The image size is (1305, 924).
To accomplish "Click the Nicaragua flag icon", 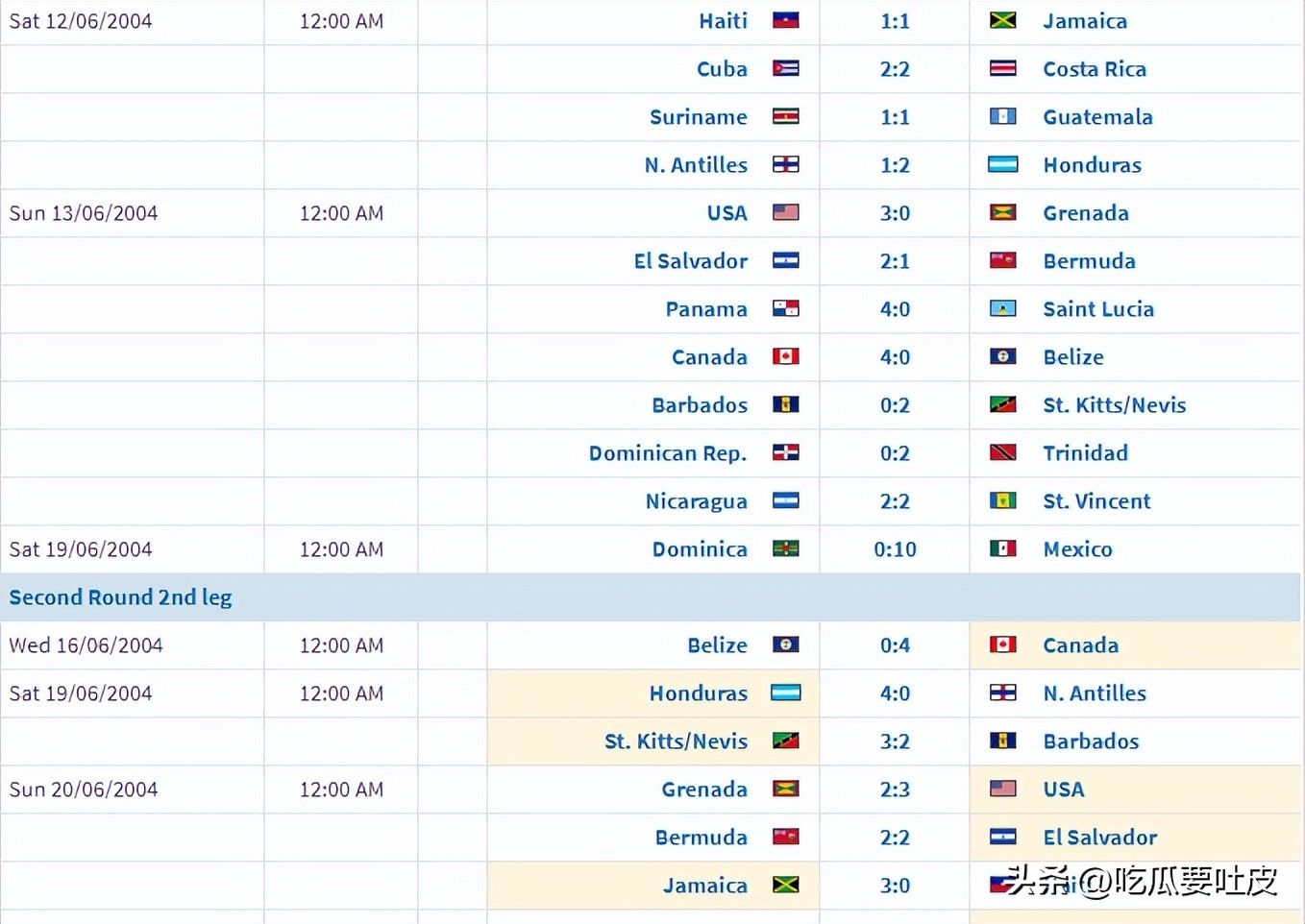I will 785,500.
